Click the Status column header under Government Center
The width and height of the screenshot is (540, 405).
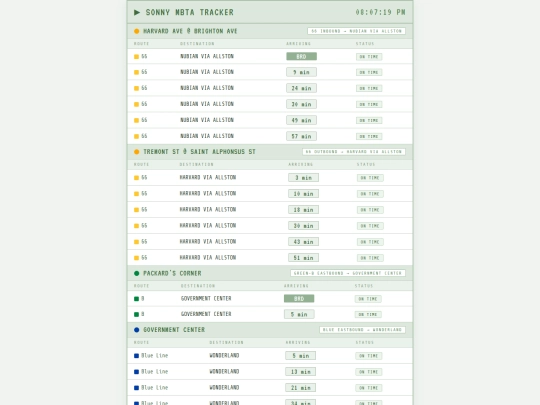tap(365, 342)
